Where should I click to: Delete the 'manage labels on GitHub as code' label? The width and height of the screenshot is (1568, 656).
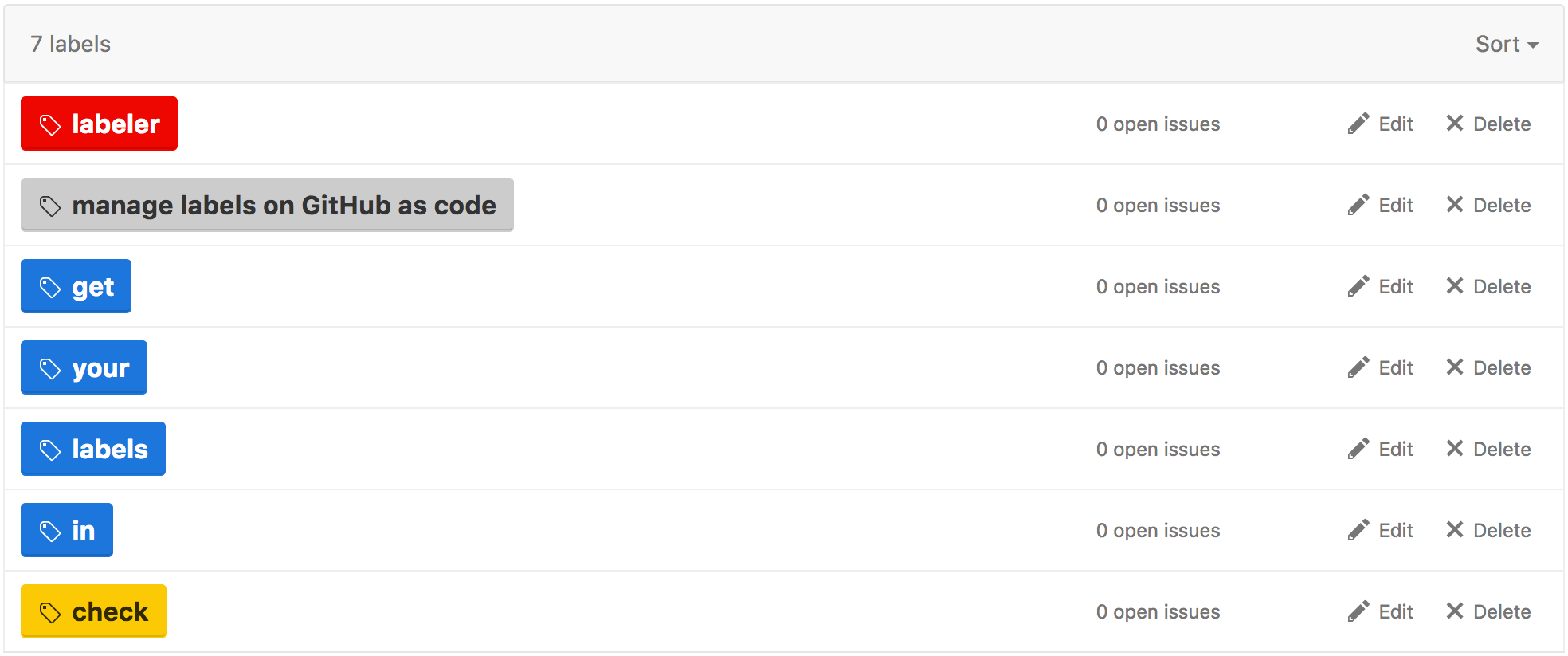[x=1488, y=205]
